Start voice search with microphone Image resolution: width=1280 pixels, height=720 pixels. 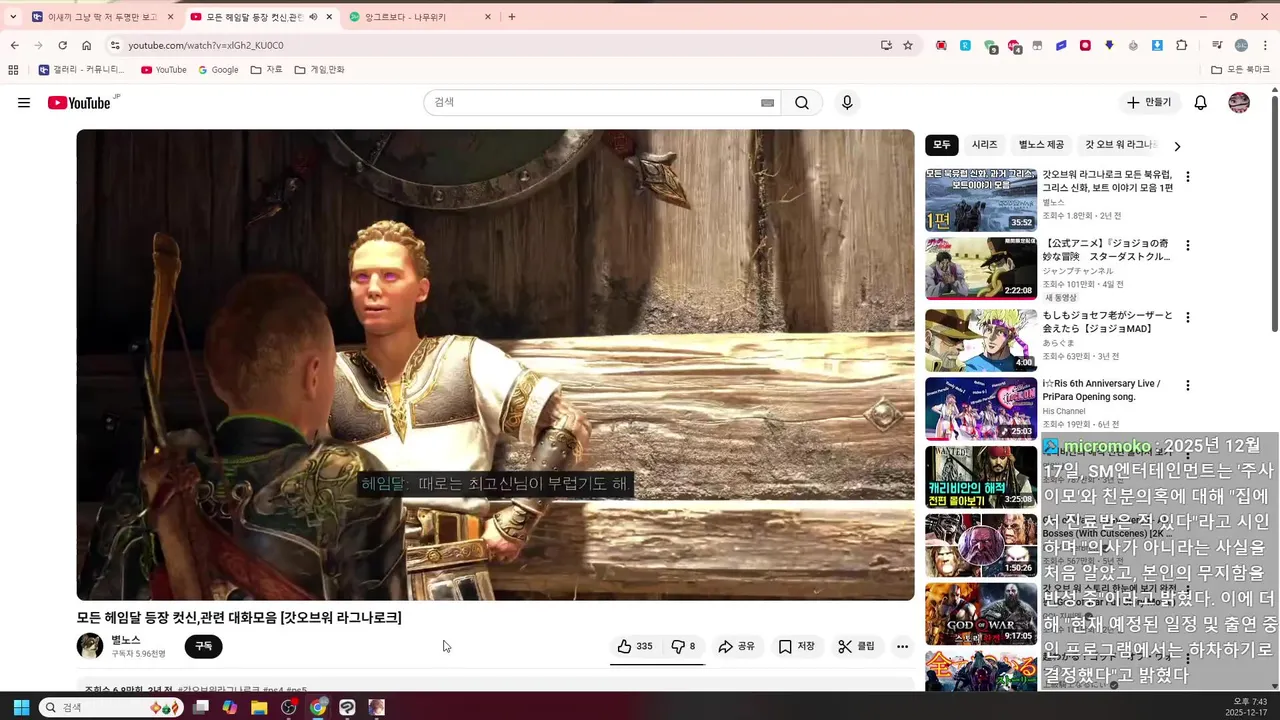pos(847,103)
